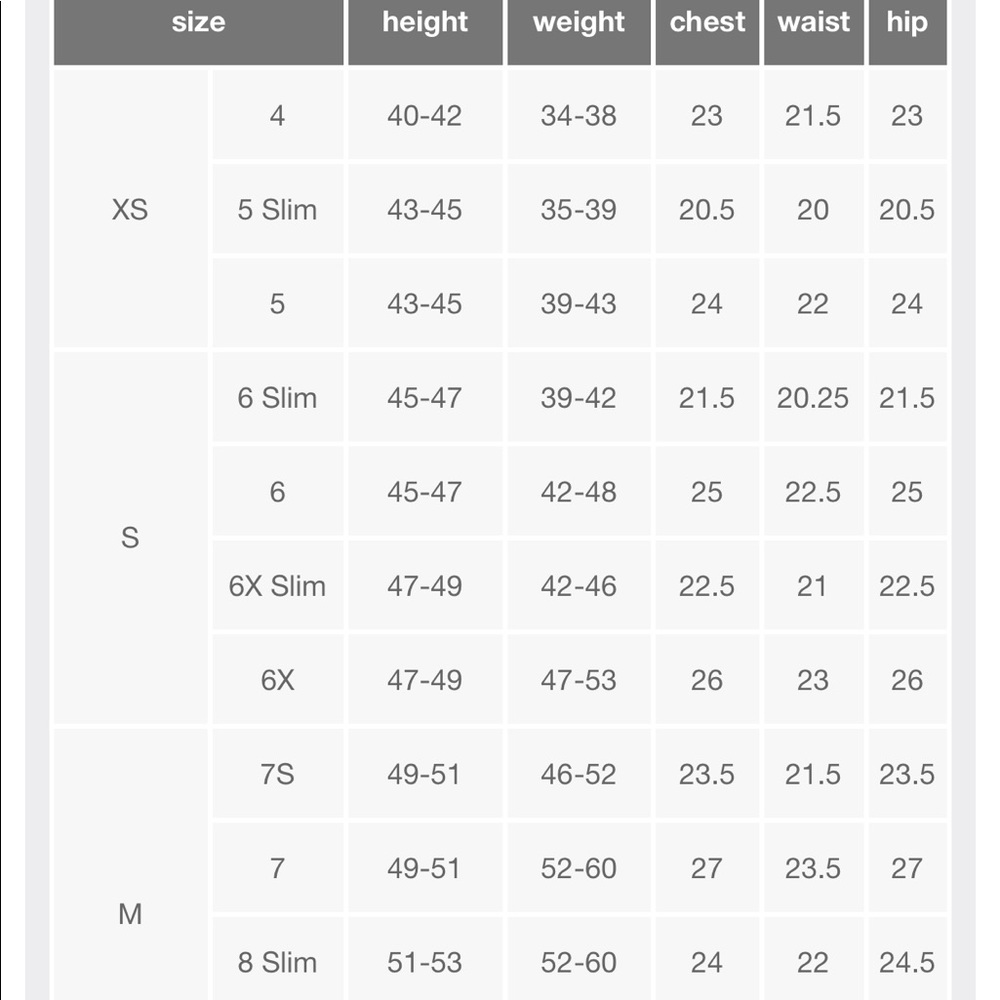1000x1000 pixels.
Task: Click the 47-53 weight cell
Action: pos(578,679)
